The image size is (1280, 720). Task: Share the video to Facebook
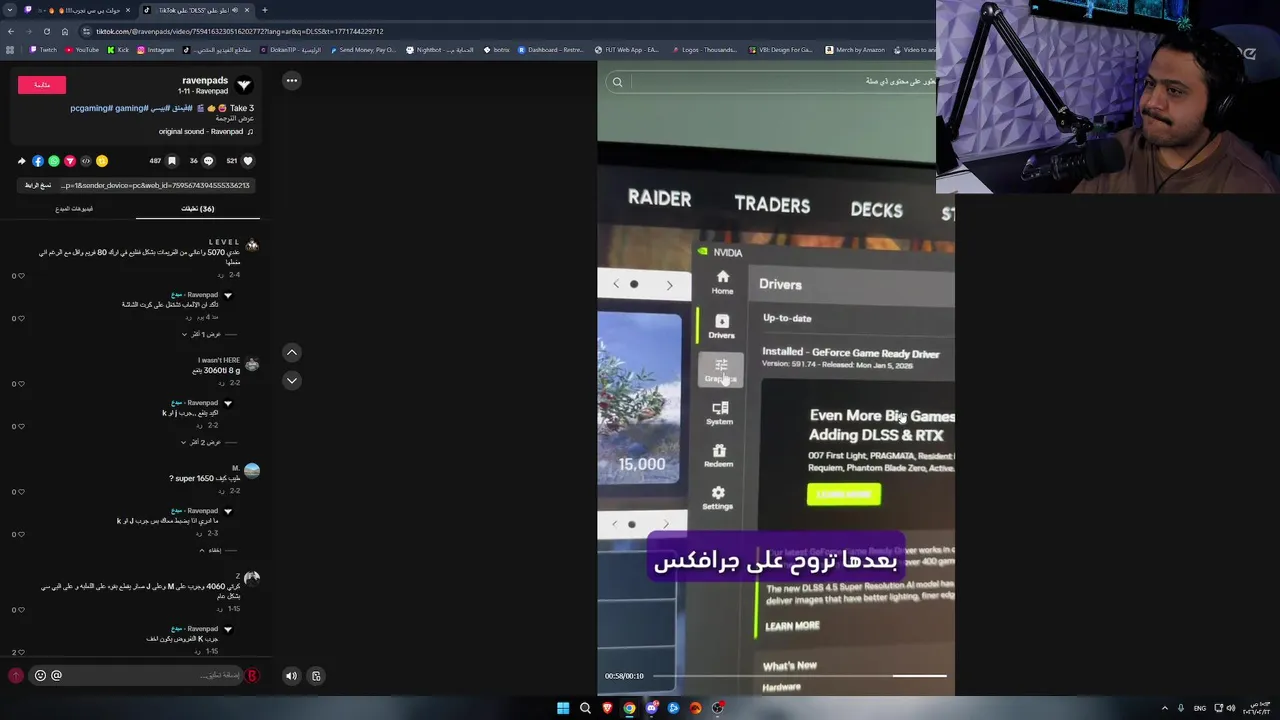pyautogui.click(x=38, y=161)
